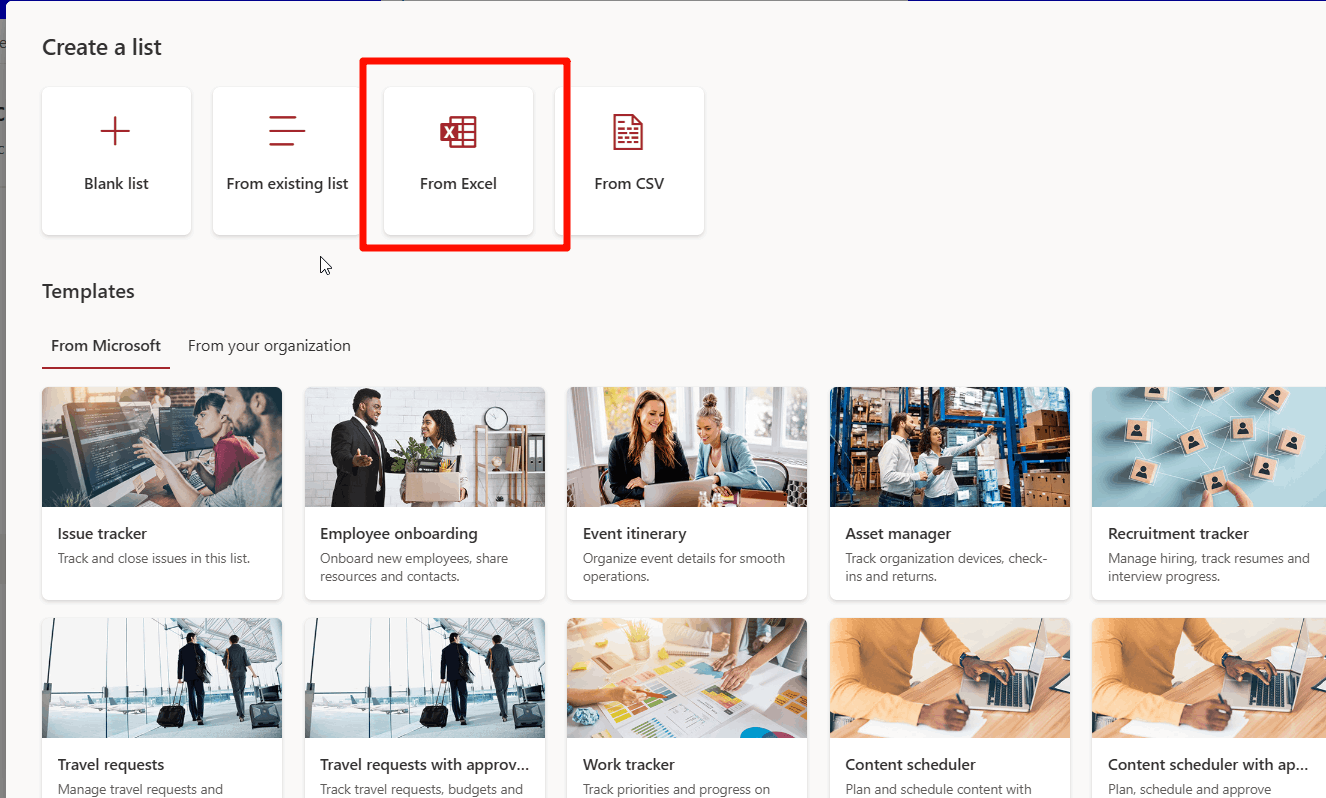1326x798 pixels.
Task: Click the CSV file icon
Action: point(629,131)
